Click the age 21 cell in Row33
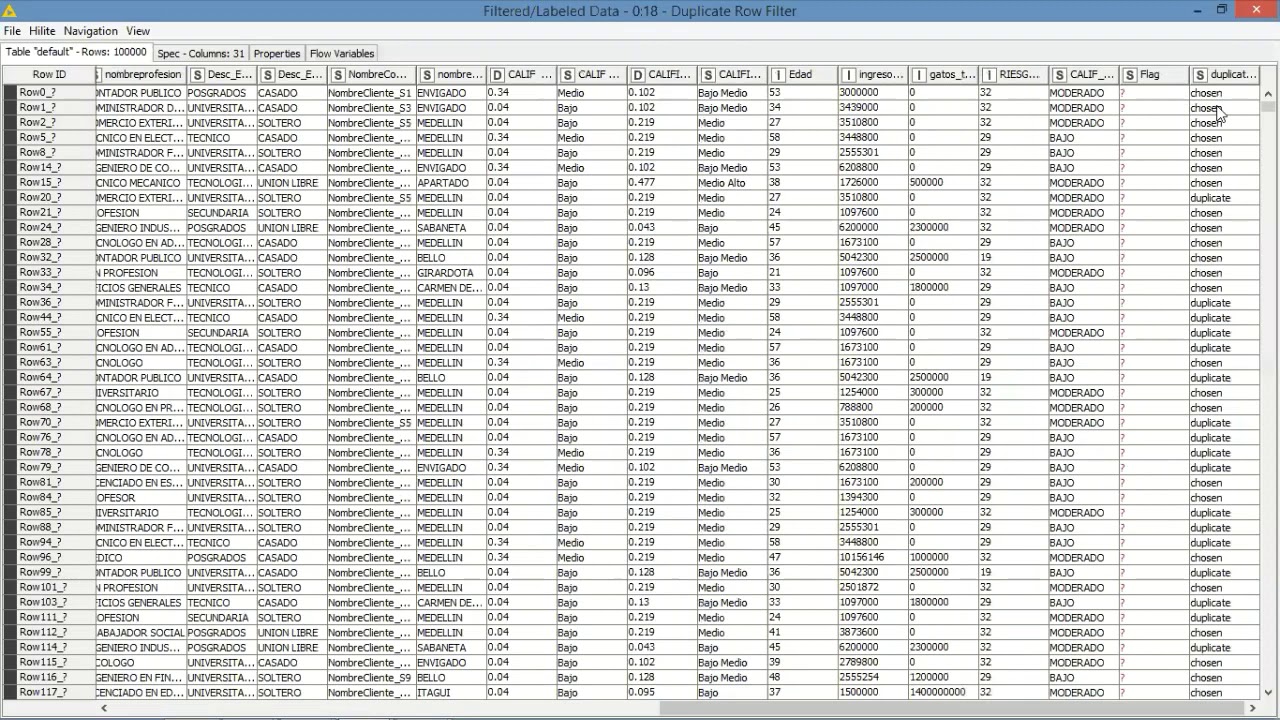Screen dimensions: 1280x720 tap(801, 273)
